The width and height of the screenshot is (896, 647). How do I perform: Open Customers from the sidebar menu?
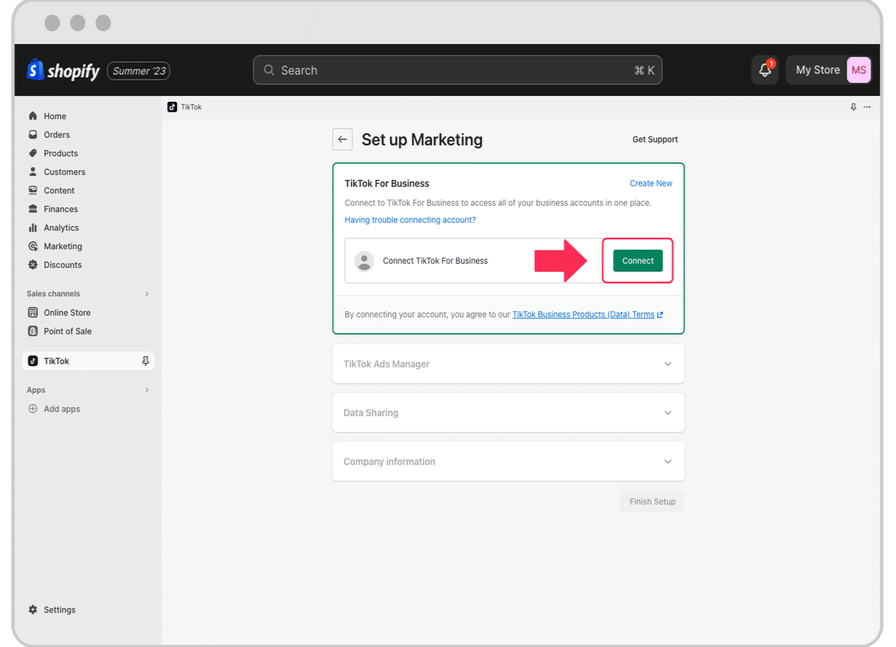coord(34,171)
